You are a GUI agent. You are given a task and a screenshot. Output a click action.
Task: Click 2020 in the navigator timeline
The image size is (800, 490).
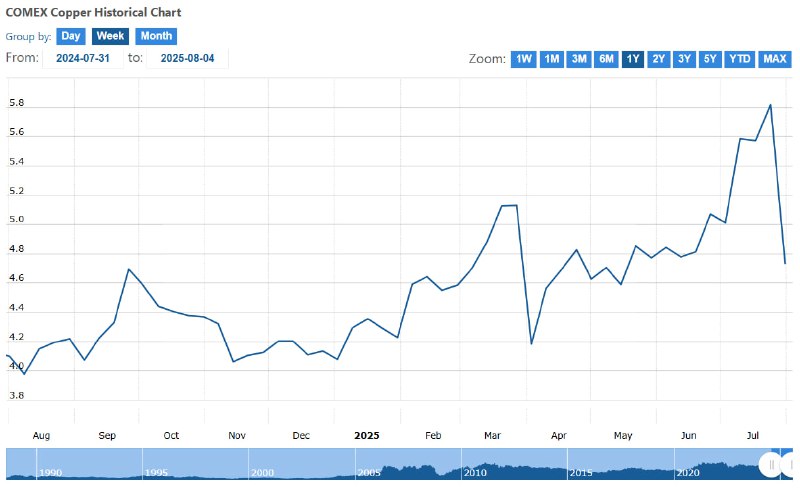coord(688,473)
